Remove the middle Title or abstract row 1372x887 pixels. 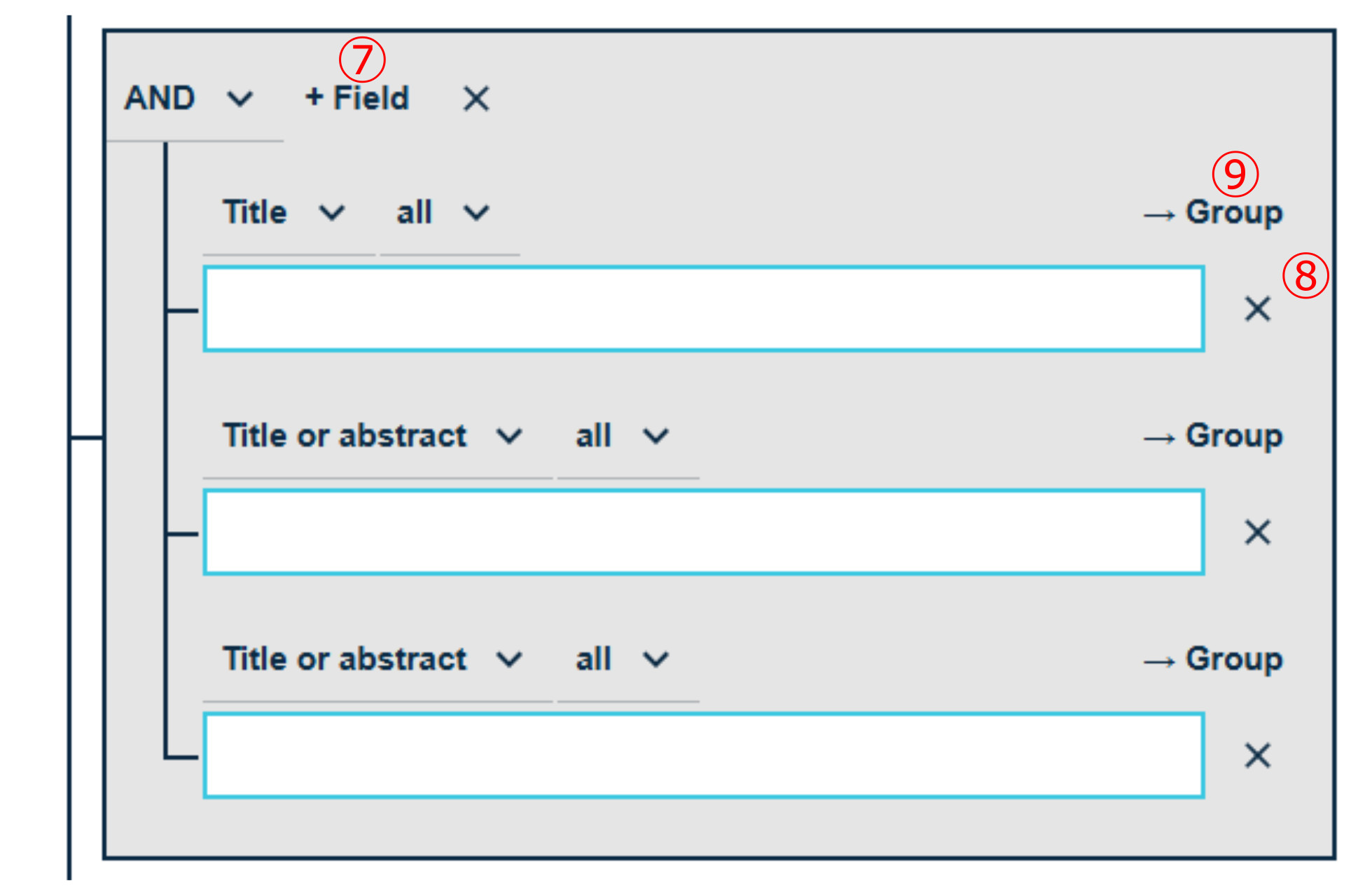coord(1257,532)
